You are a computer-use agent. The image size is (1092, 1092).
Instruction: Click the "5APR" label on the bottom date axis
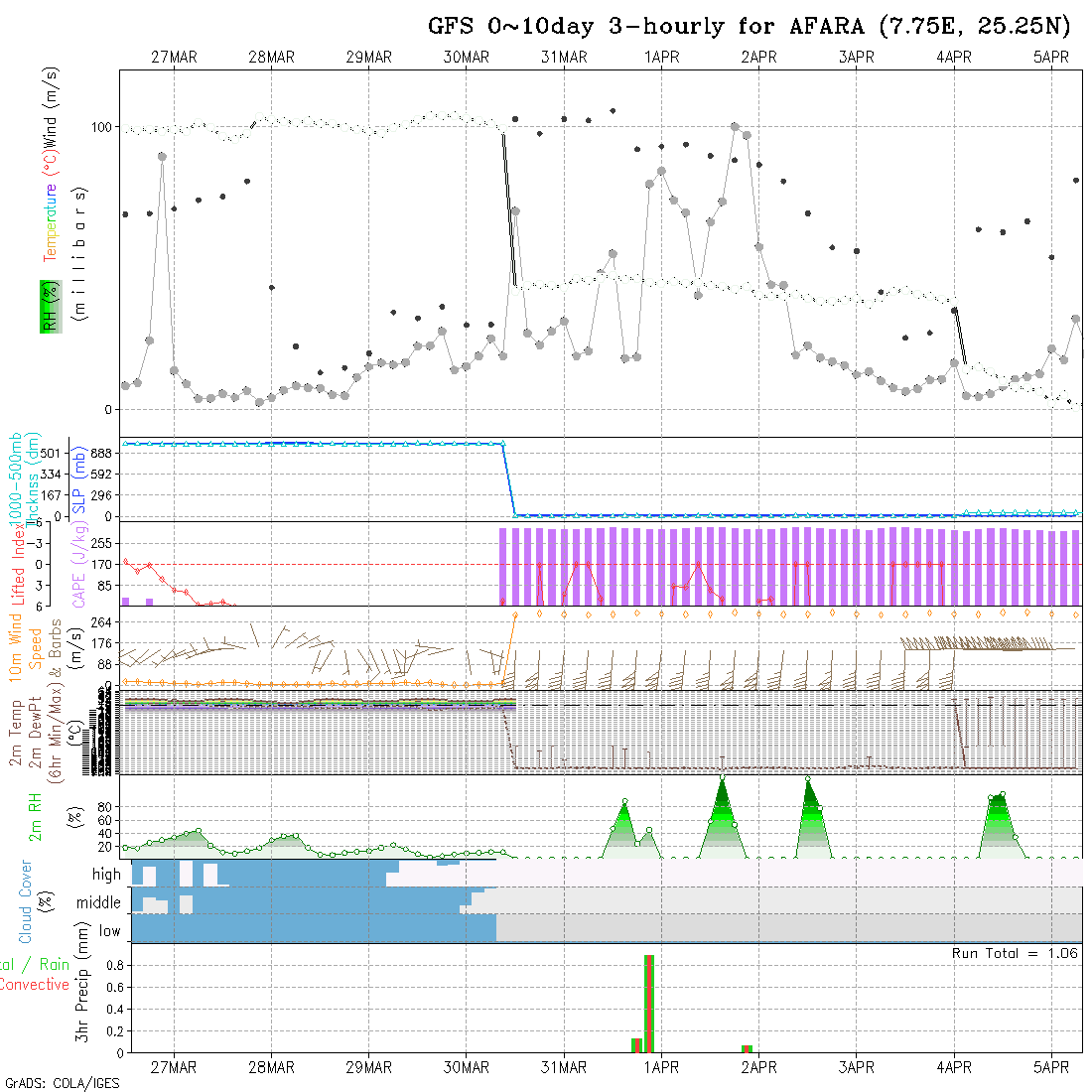(x=1051, y=1067)
